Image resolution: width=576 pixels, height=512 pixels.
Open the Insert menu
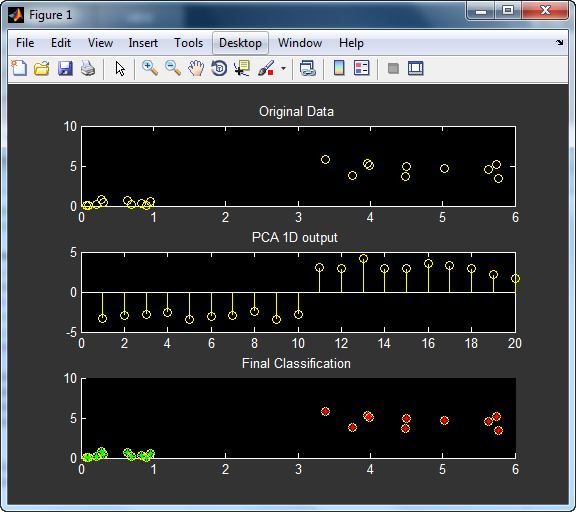tap(143, 43)
